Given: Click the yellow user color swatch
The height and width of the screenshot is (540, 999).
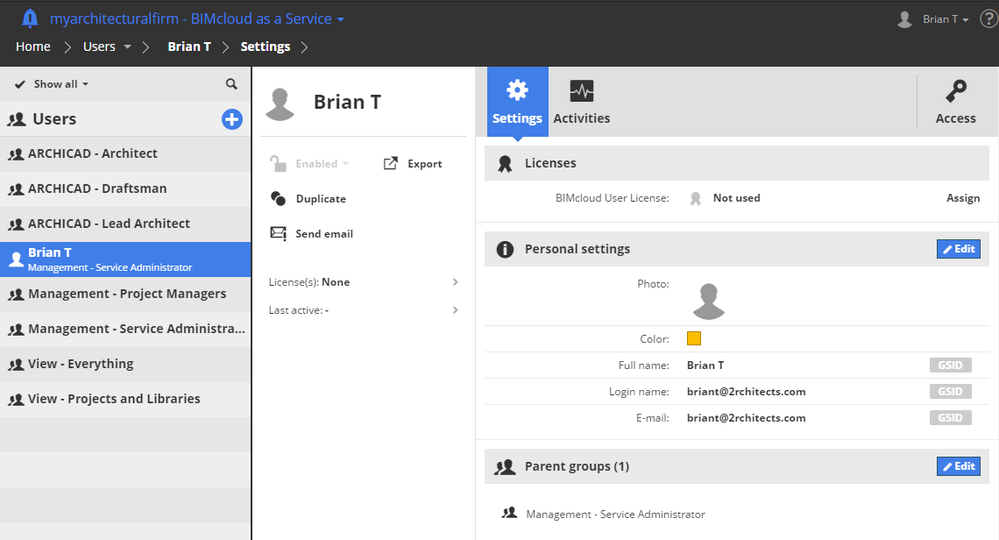Looking at the screenshot, I should [694, 338].
